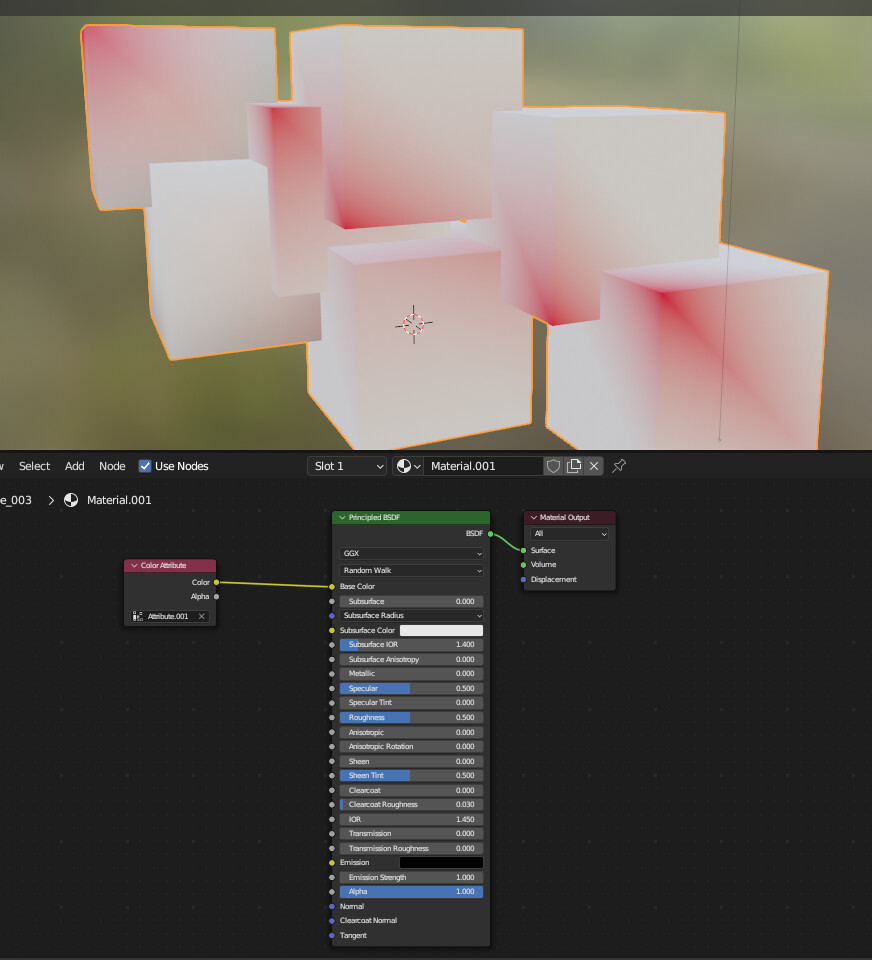This screenshot has width=872, height=960.
Task: Duplicate the material with the New Material button
Action: [x=573, y=465]
